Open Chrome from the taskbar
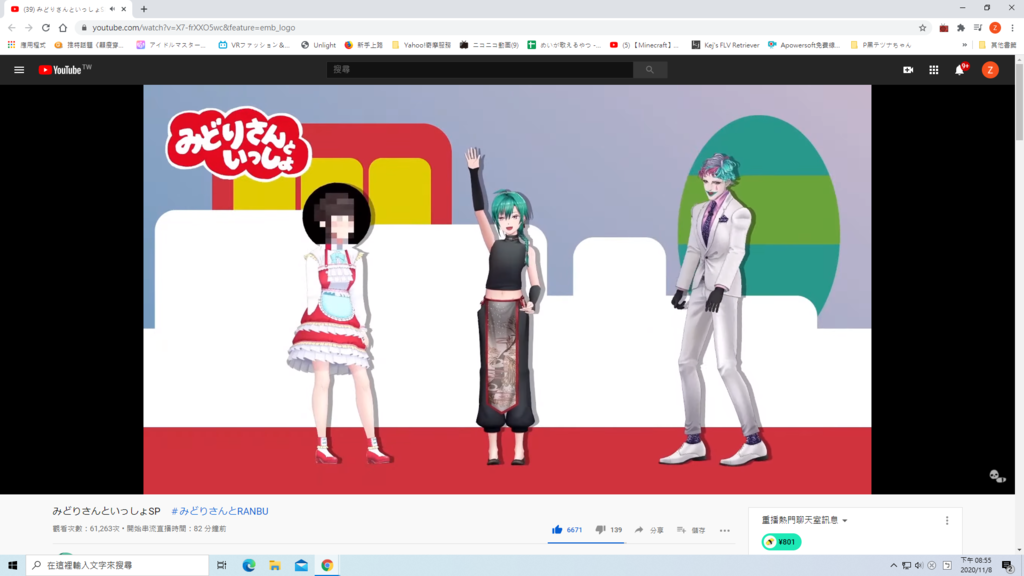Screen dimensions: 1024x576 (327, 566)
